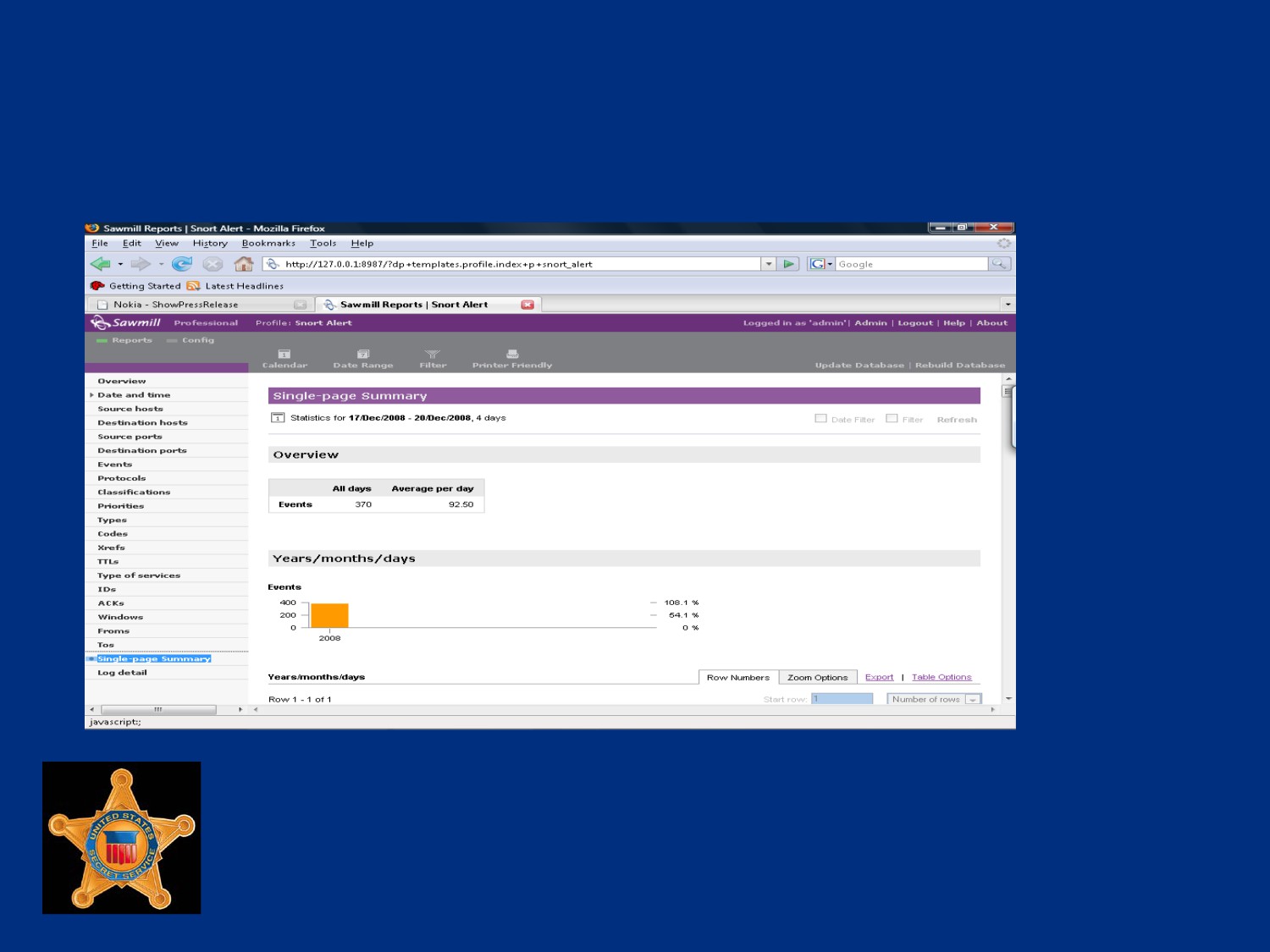The image size is (1270, 952).
Task: Click the Refresh link
Action: click(x=957, y=420)
